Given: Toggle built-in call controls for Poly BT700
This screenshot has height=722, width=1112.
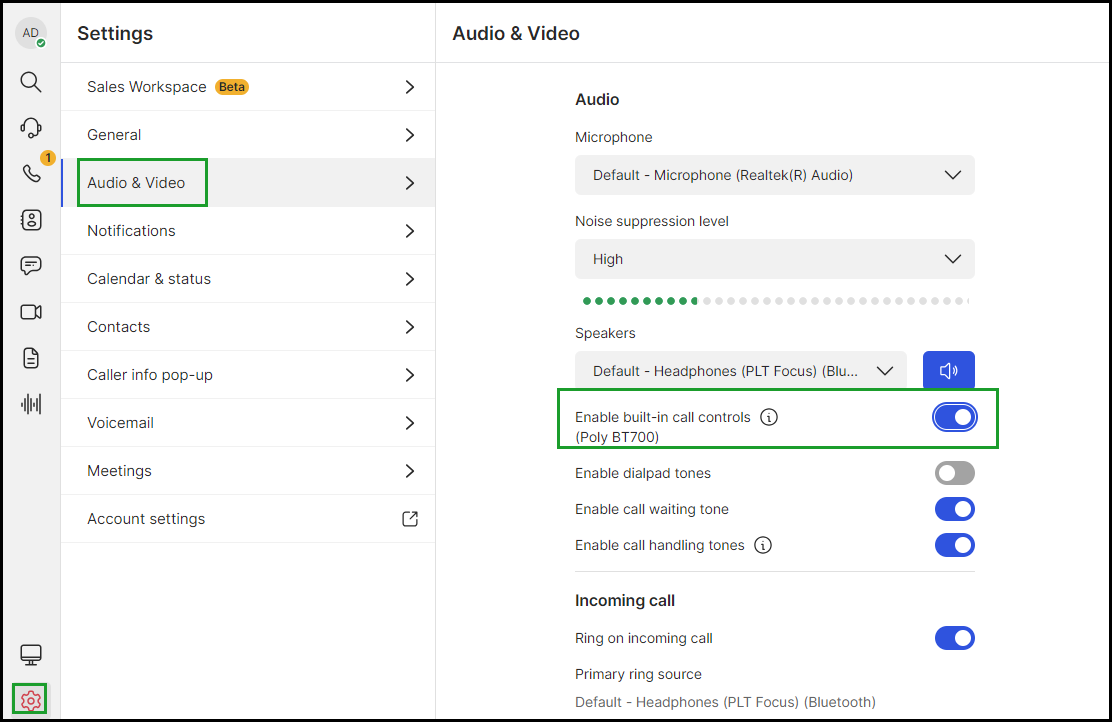Looking at the screenshot, I should point(955,417).
